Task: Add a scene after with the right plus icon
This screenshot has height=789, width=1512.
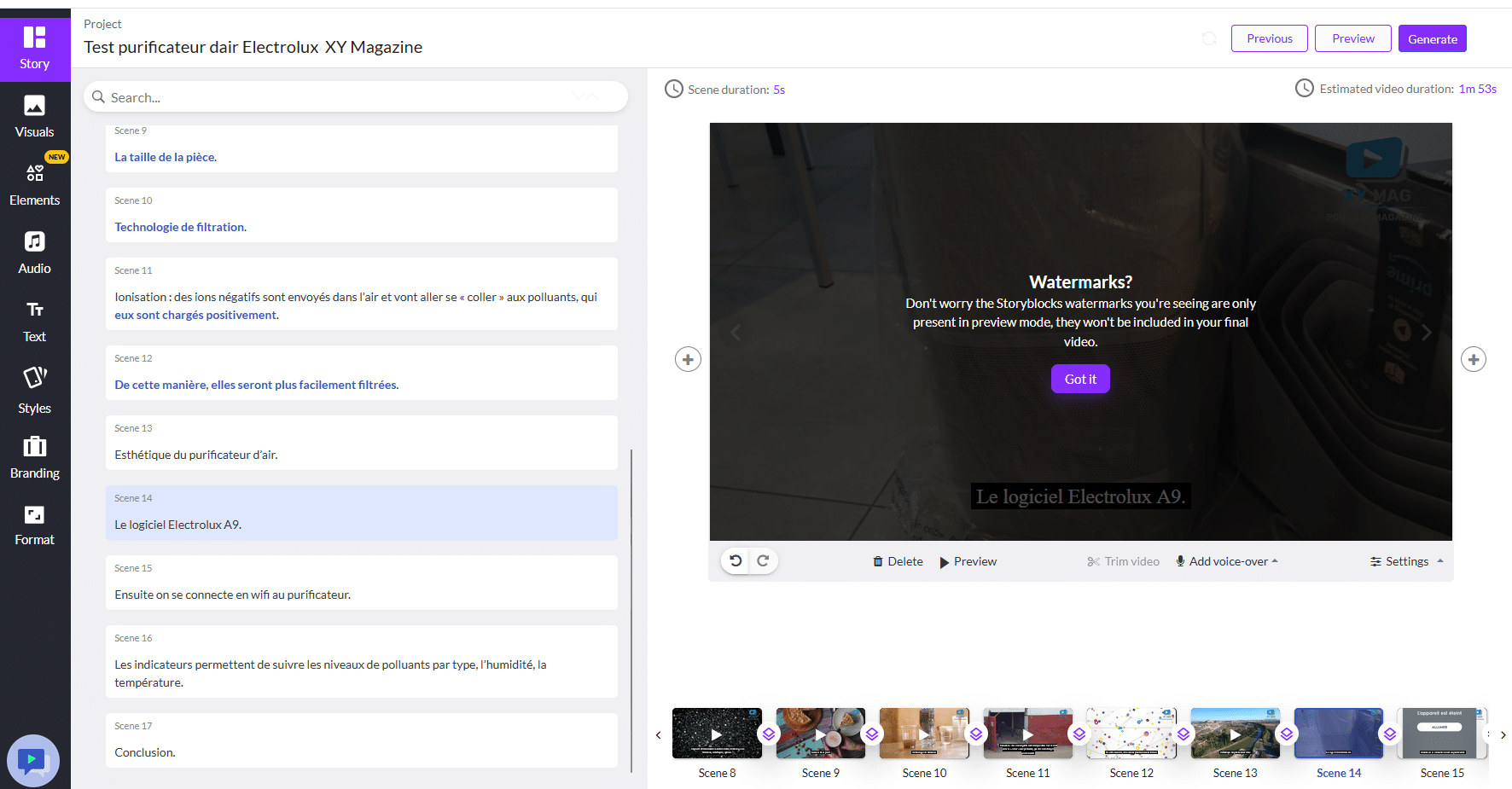Action: 1474,359
